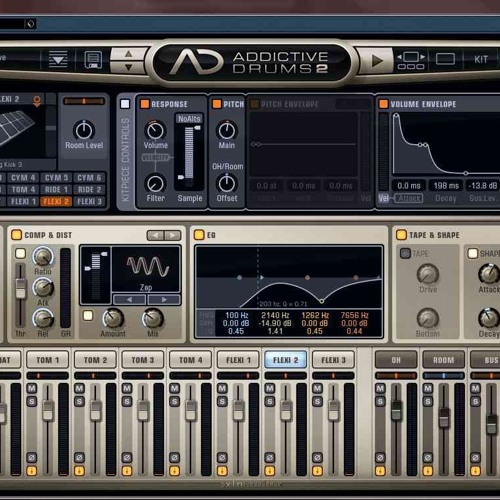Select the FLEXI 3 kit piece slot
The width and height of the screenshot is (500, 500).
pyautogui.click(x=89, y=202)
